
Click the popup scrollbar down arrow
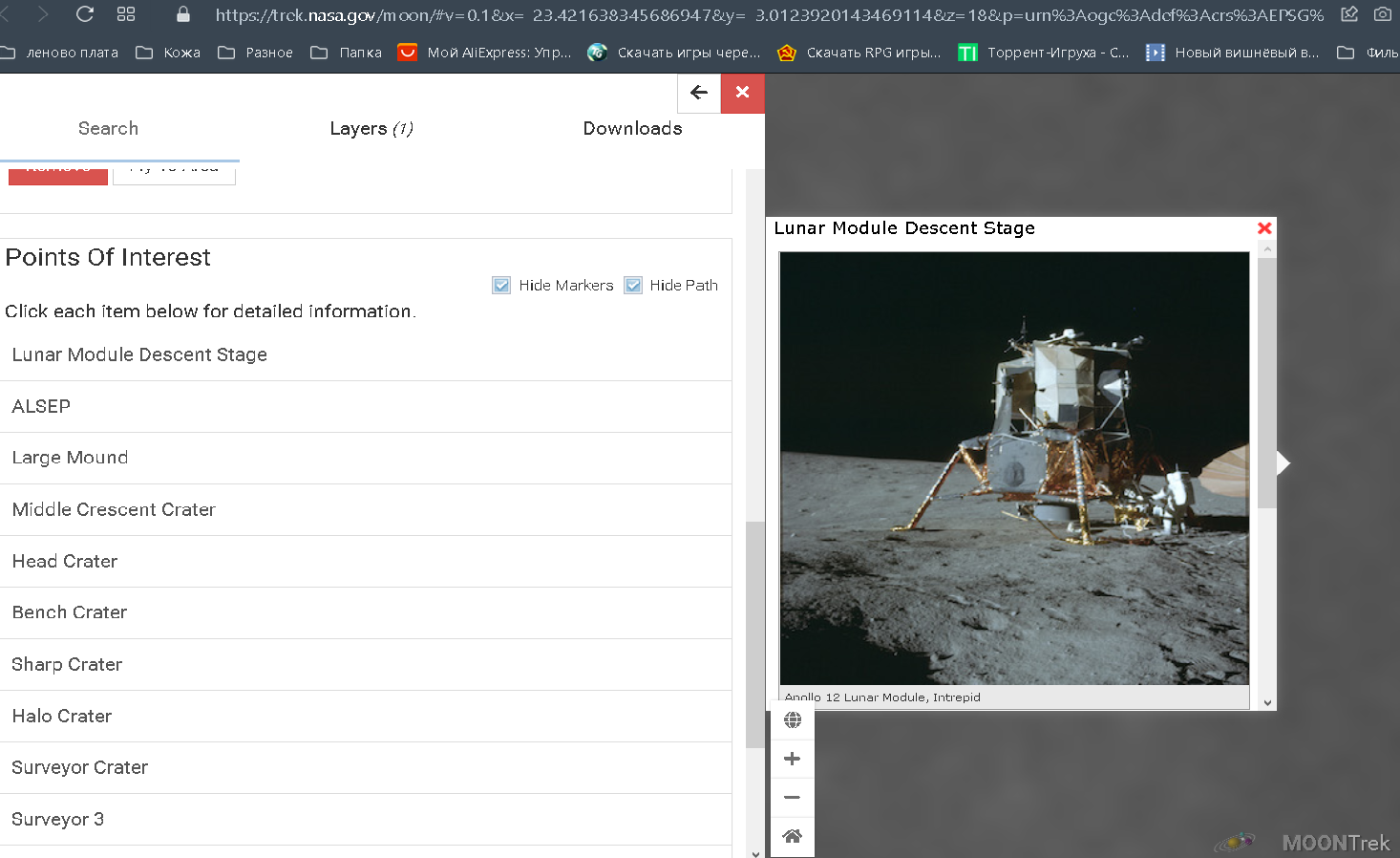tap(1267, 702)
